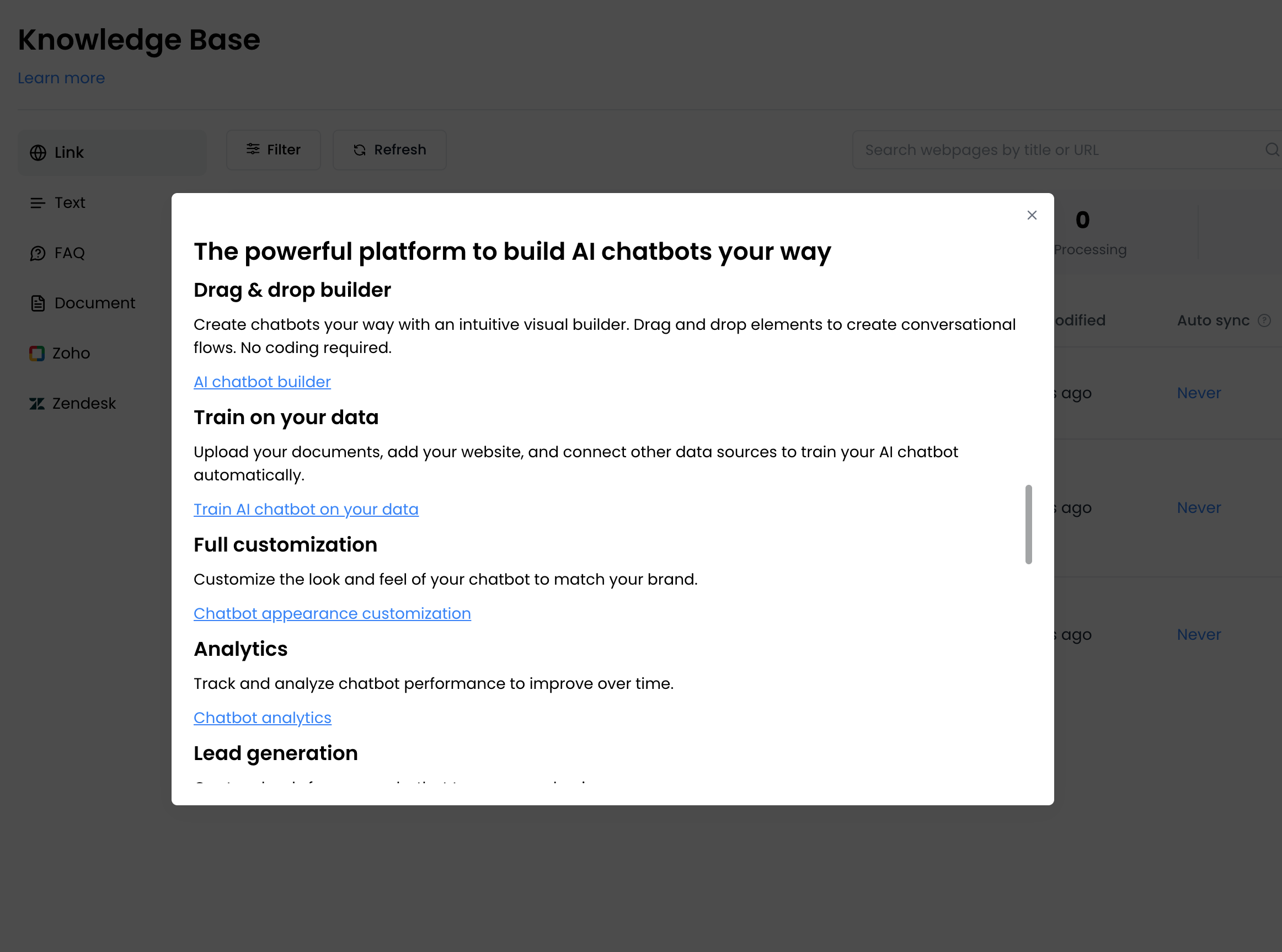
Task: Click the globe icon beside Link
Action: coord(38,153)
